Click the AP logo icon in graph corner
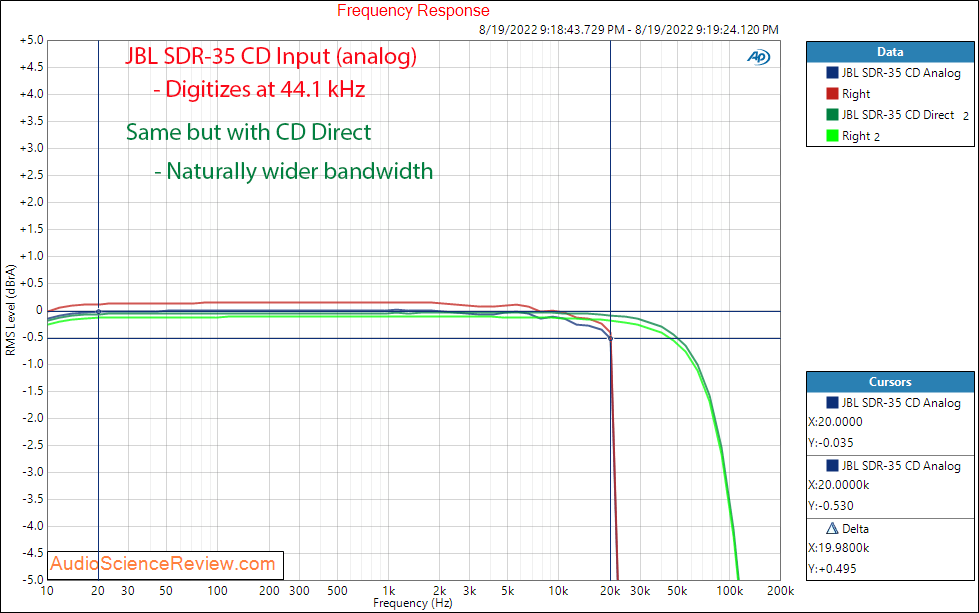Screen dimensions: 979x613 (759, 57)
